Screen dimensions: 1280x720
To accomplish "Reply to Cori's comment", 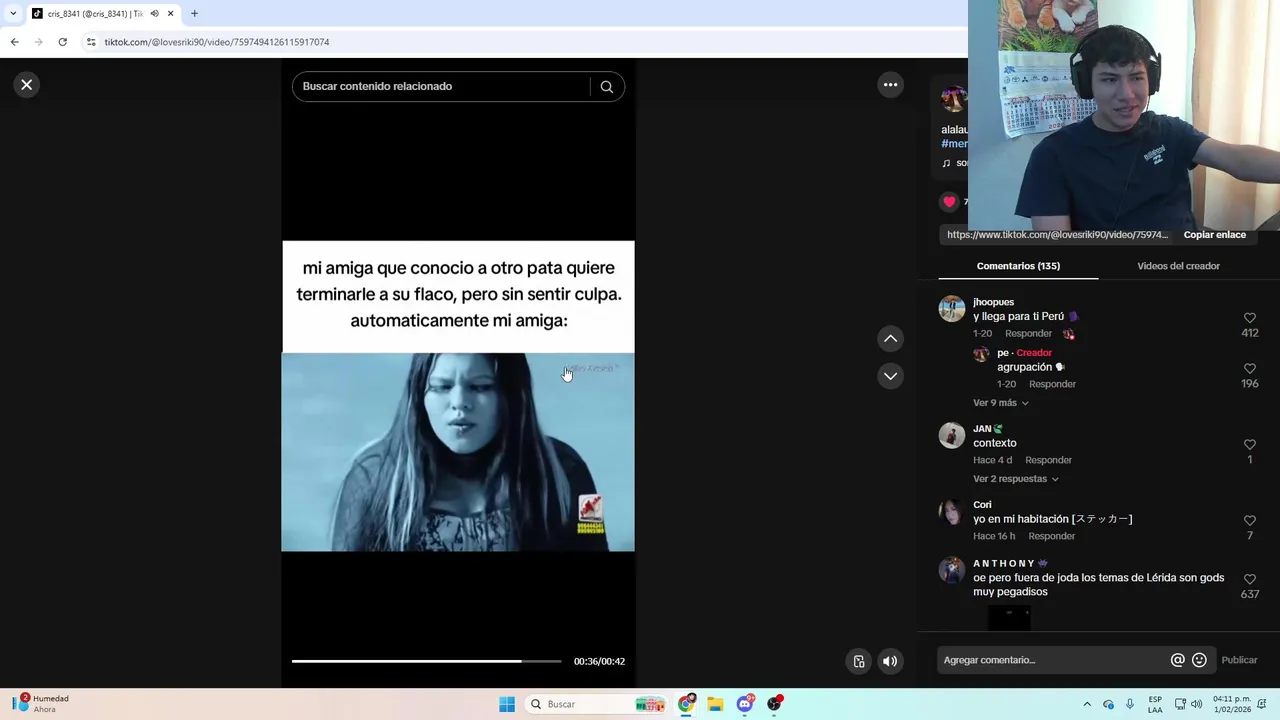I will [x=1051, y=536].
